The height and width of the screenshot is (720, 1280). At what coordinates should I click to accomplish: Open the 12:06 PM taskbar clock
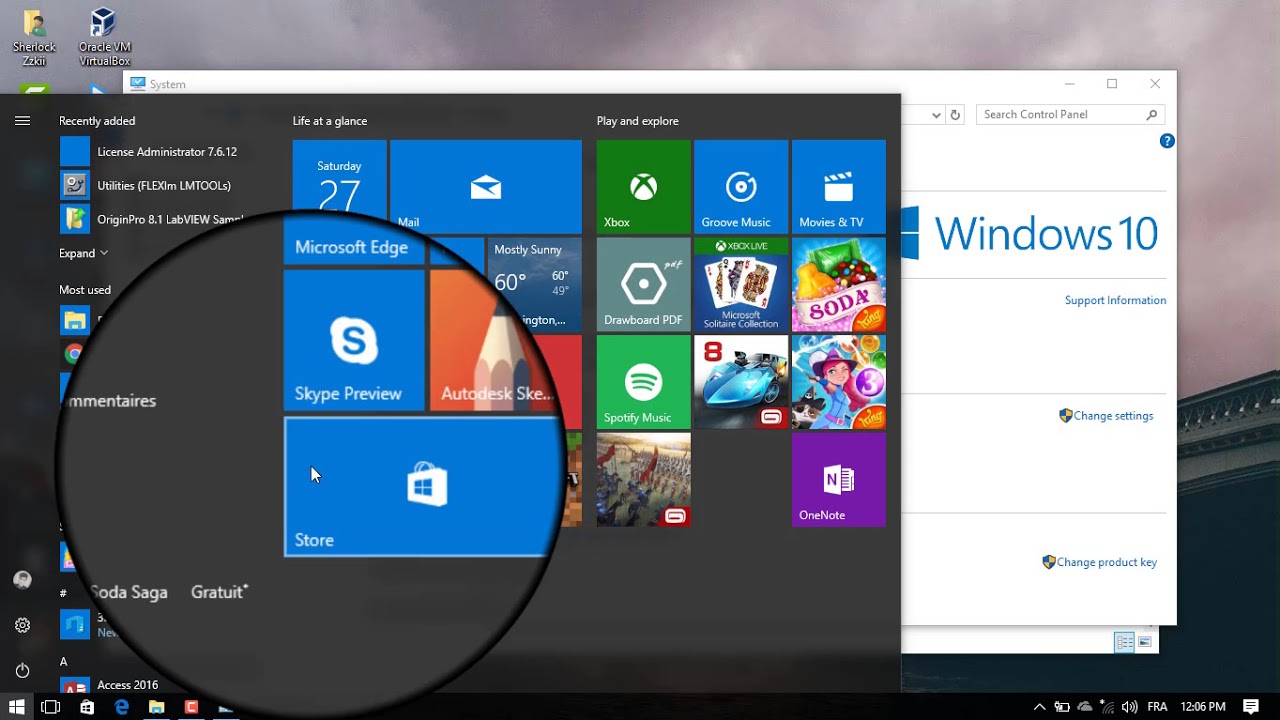1203,707
